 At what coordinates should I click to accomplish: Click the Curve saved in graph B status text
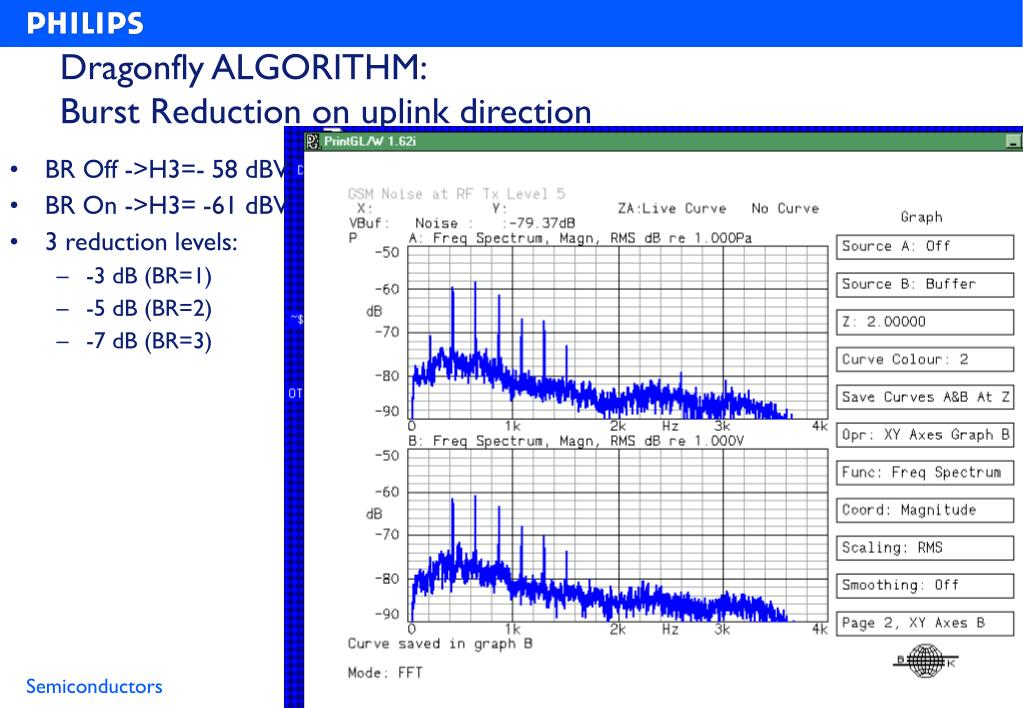point(440,644)
